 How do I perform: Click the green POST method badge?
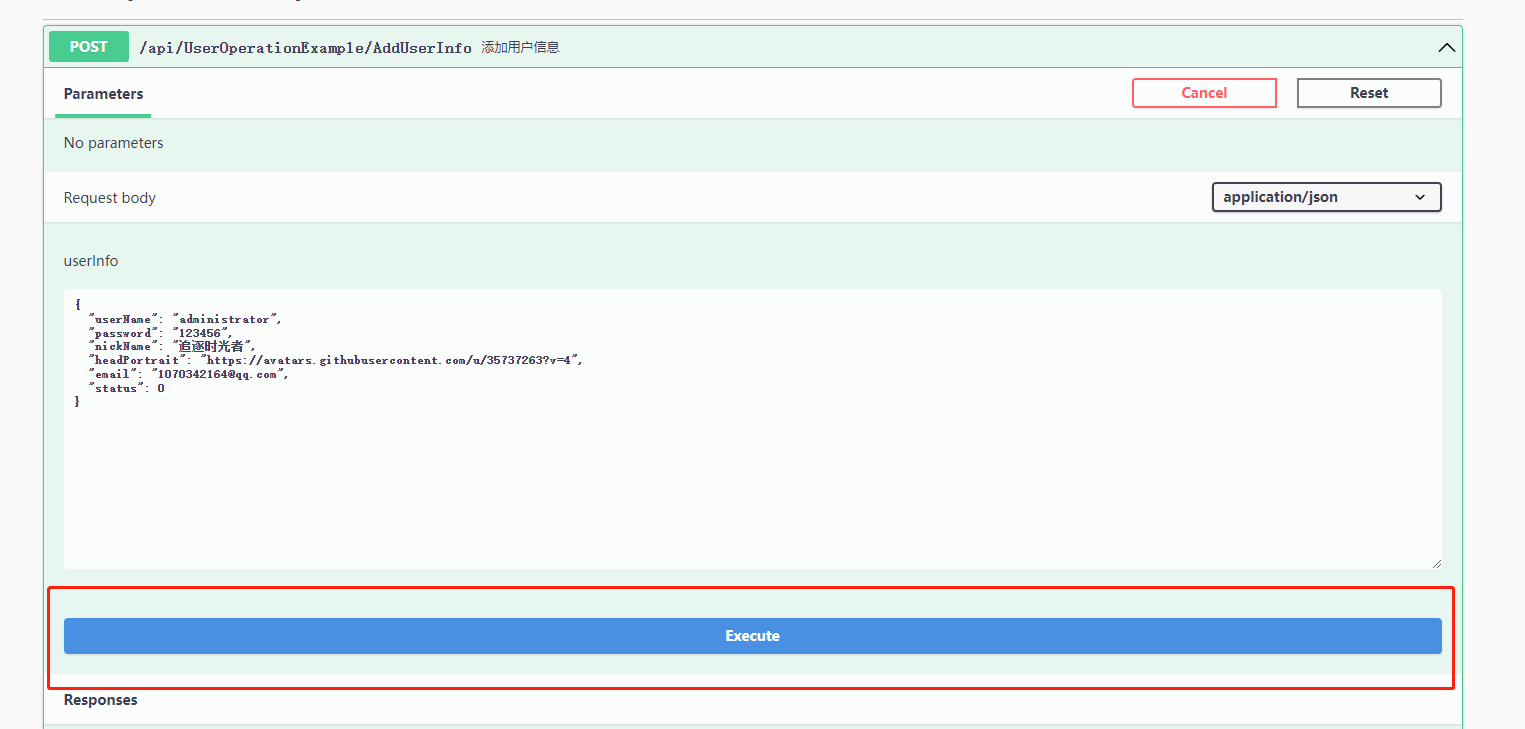pos(88,46)
